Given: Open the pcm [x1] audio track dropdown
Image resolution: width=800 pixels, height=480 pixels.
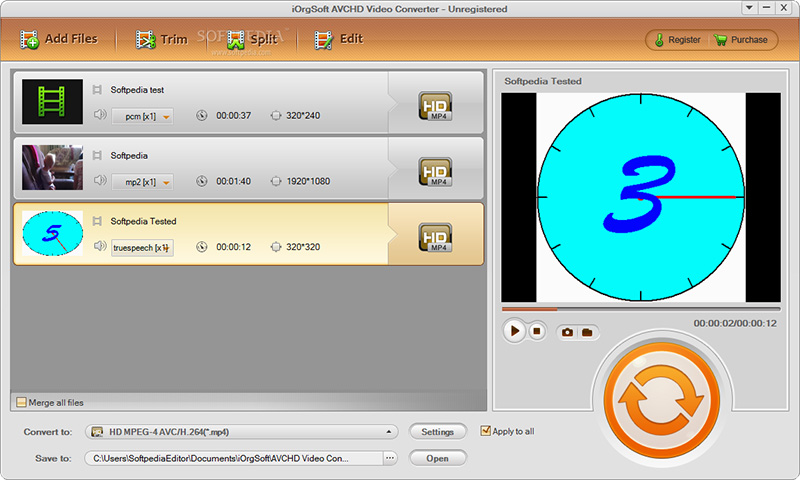Looking at the screenshot, I should 142,116.
